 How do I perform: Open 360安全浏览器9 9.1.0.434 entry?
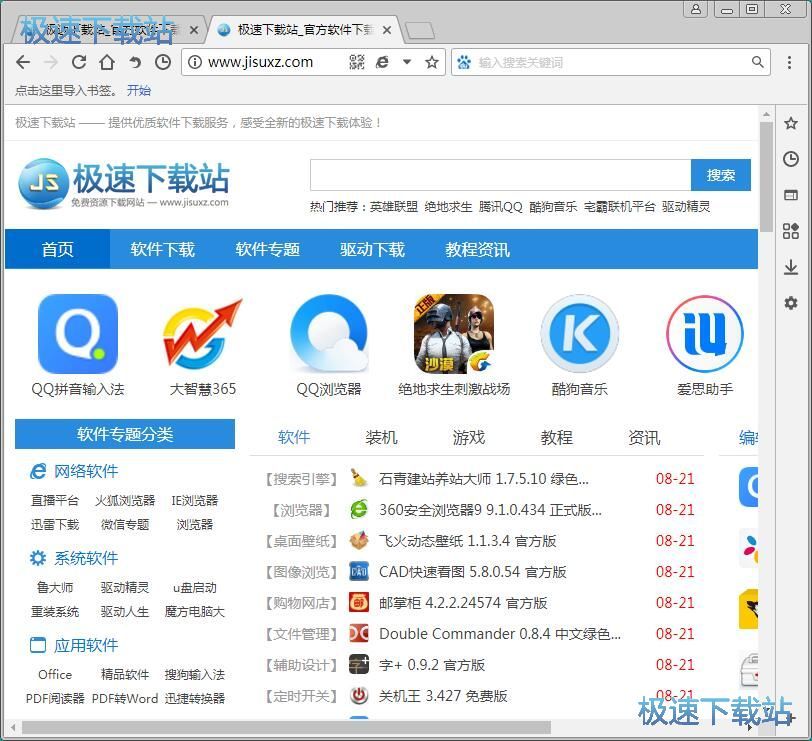(490, 510)
